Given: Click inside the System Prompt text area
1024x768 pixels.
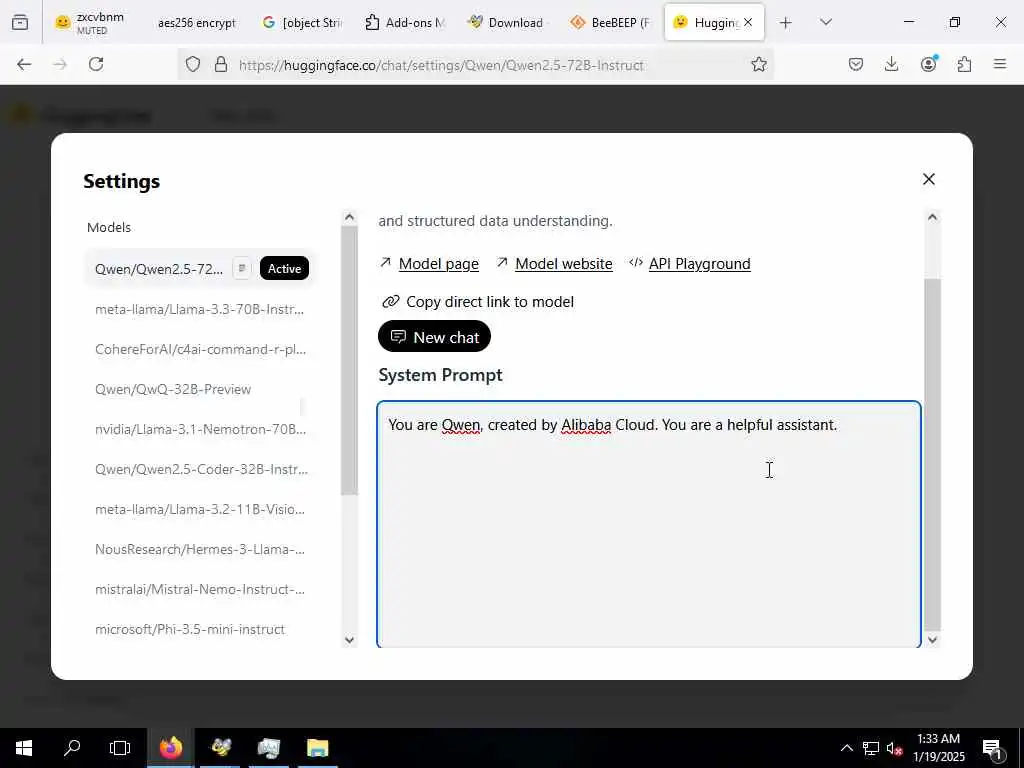Looking at the screenshot, I should pos(648,524).
